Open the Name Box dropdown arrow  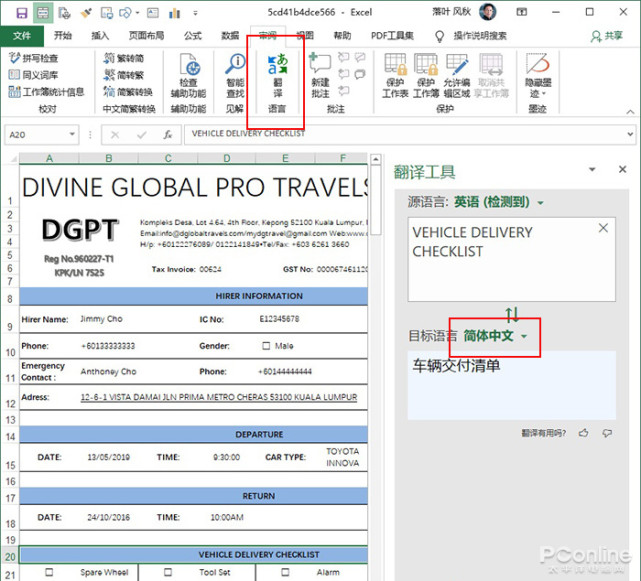coord(72,134)
